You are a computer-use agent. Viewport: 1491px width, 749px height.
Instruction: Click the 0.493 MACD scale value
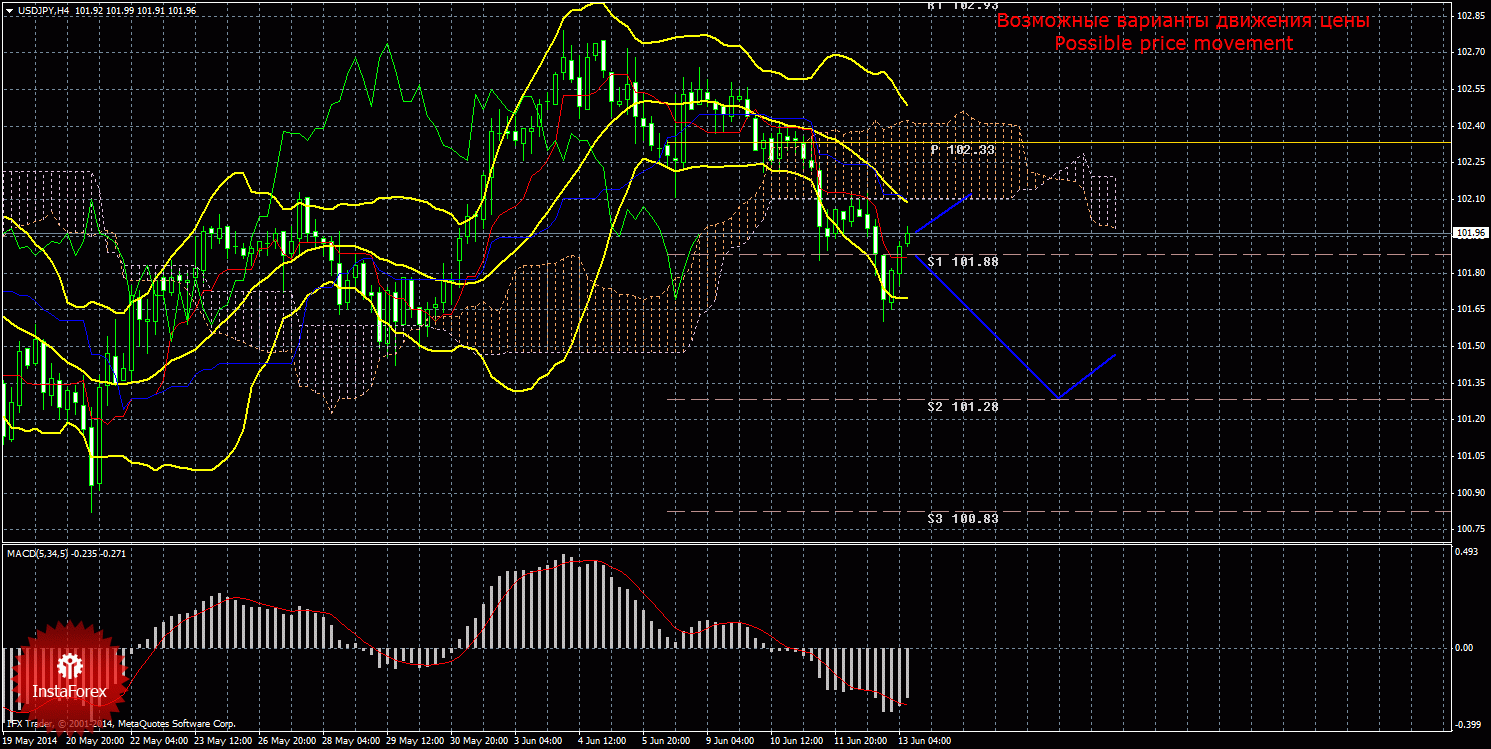1465,551
